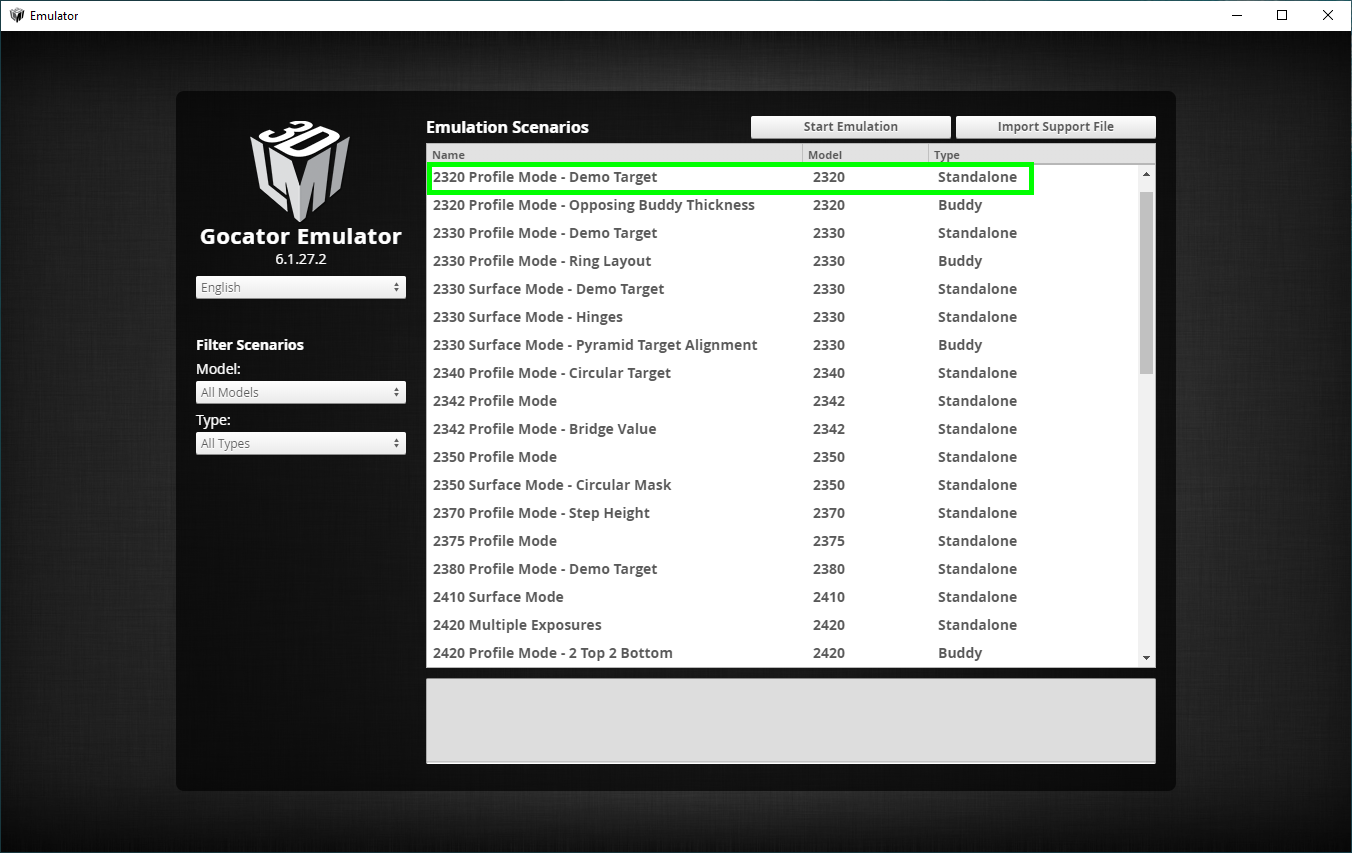Select 2370 Profile Mode - Step Height scenario

click(x=541, y=513)
